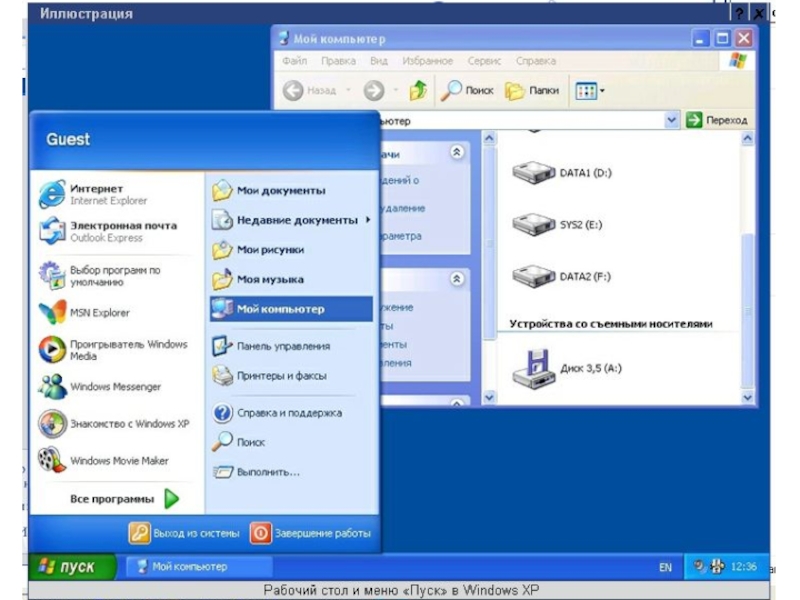
Task: Select the 3.5 floppy disk (A:) icon
Action: [534, 367]
